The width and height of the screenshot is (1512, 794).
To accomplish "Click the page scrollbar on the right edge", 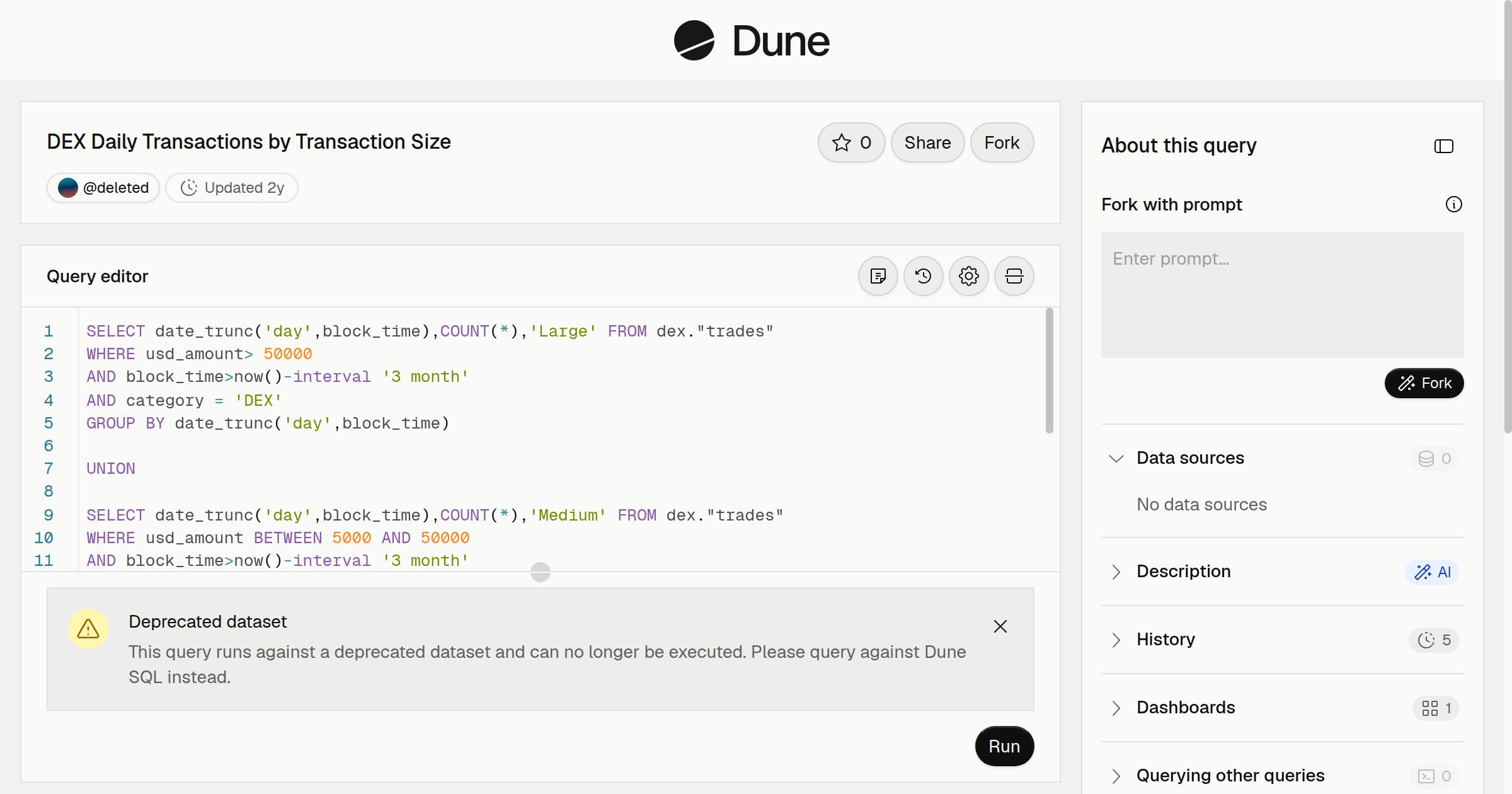I will [1508, 217].
